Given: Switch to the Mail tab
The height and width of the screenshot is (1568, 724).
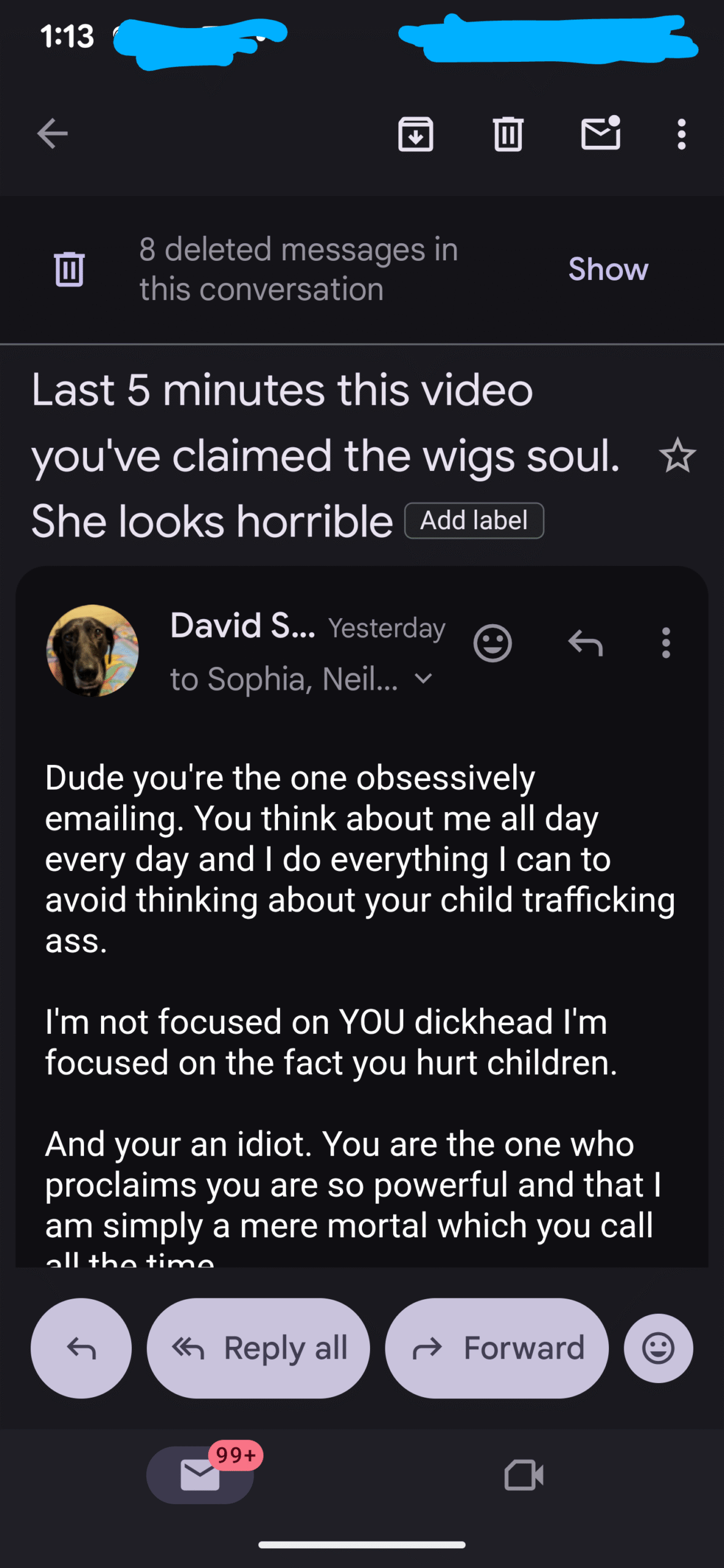Looking at the screenshot, I should (200, 1475).
